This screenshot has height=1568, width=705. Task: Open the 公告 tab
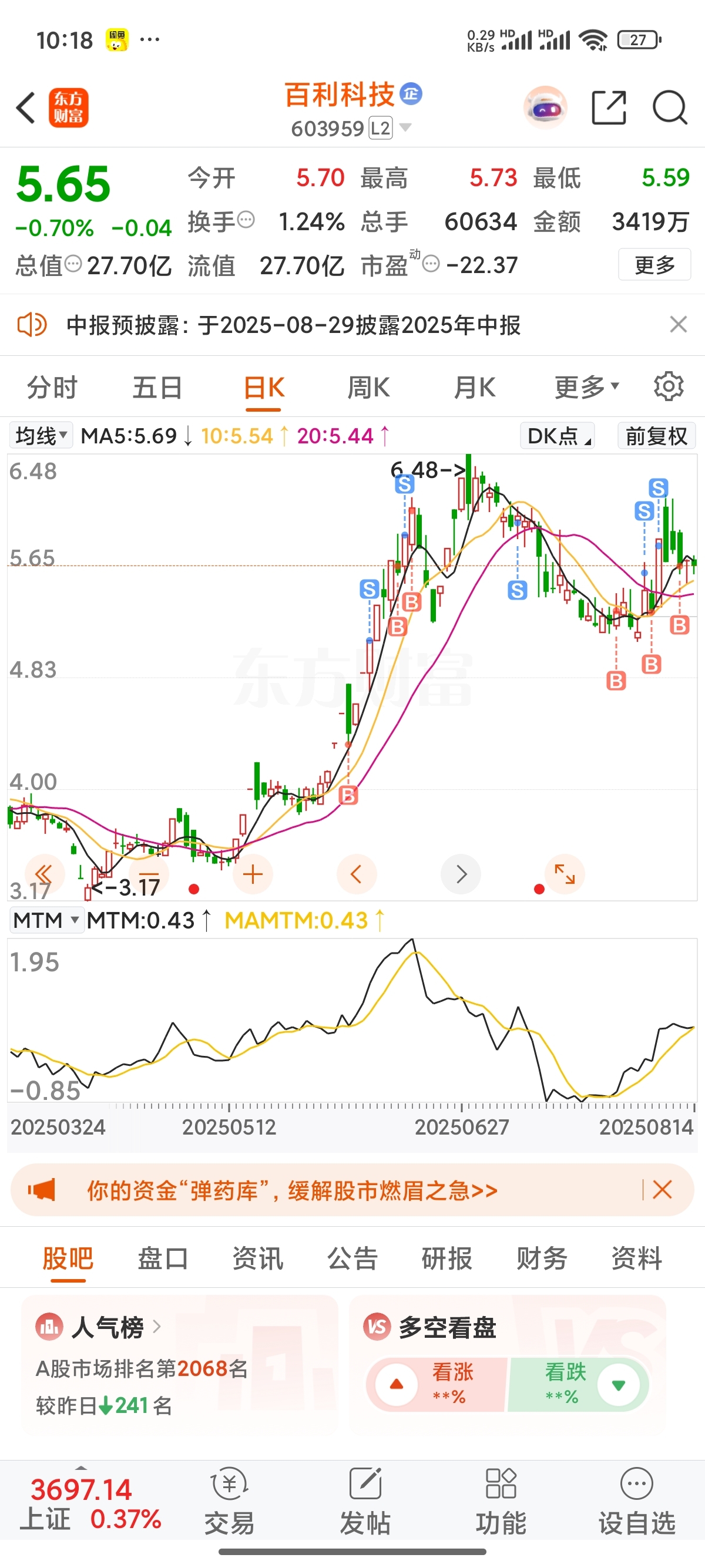(x=352, y=1257)
